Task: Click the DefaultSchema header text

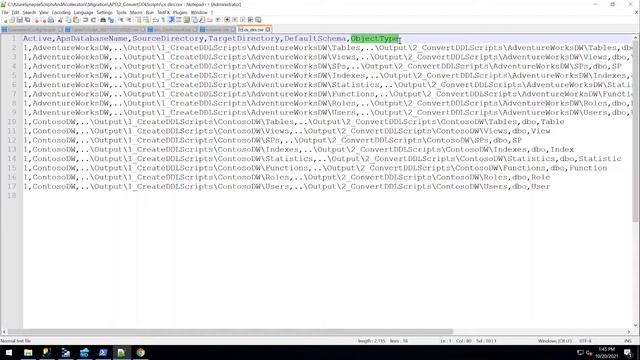Action: 315,38
